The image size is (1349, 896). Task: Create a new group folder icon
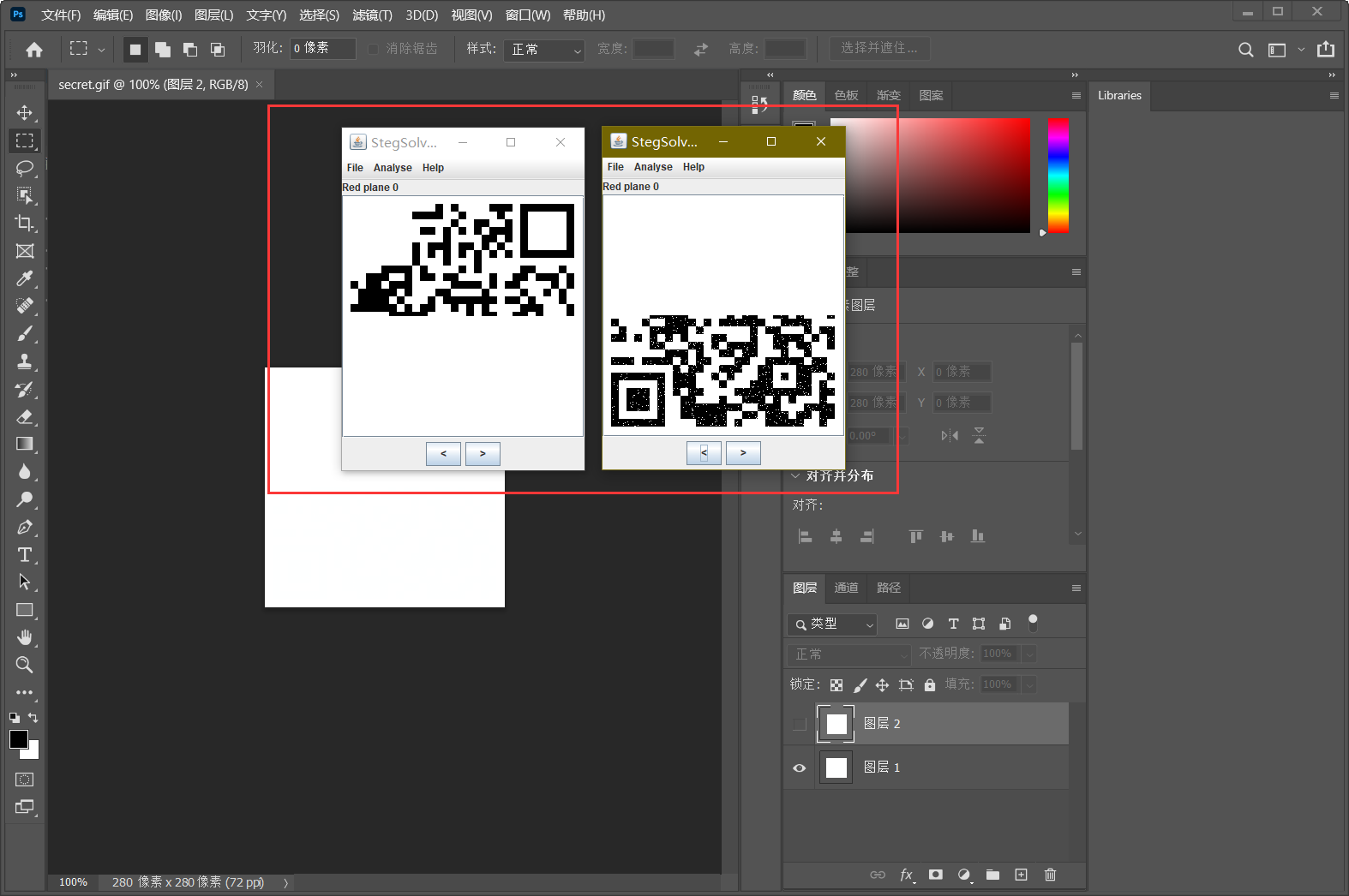(992, 875)
